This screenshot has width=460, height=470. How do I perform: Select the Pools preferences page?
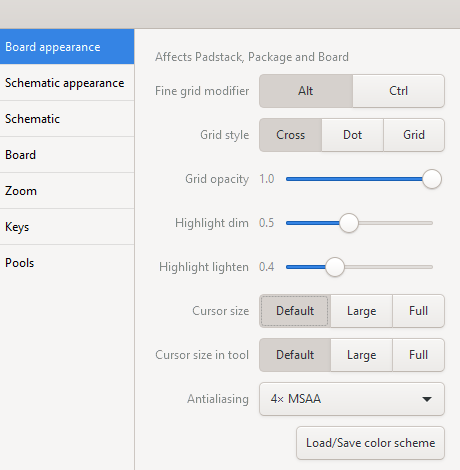click(x=67, y=263)
